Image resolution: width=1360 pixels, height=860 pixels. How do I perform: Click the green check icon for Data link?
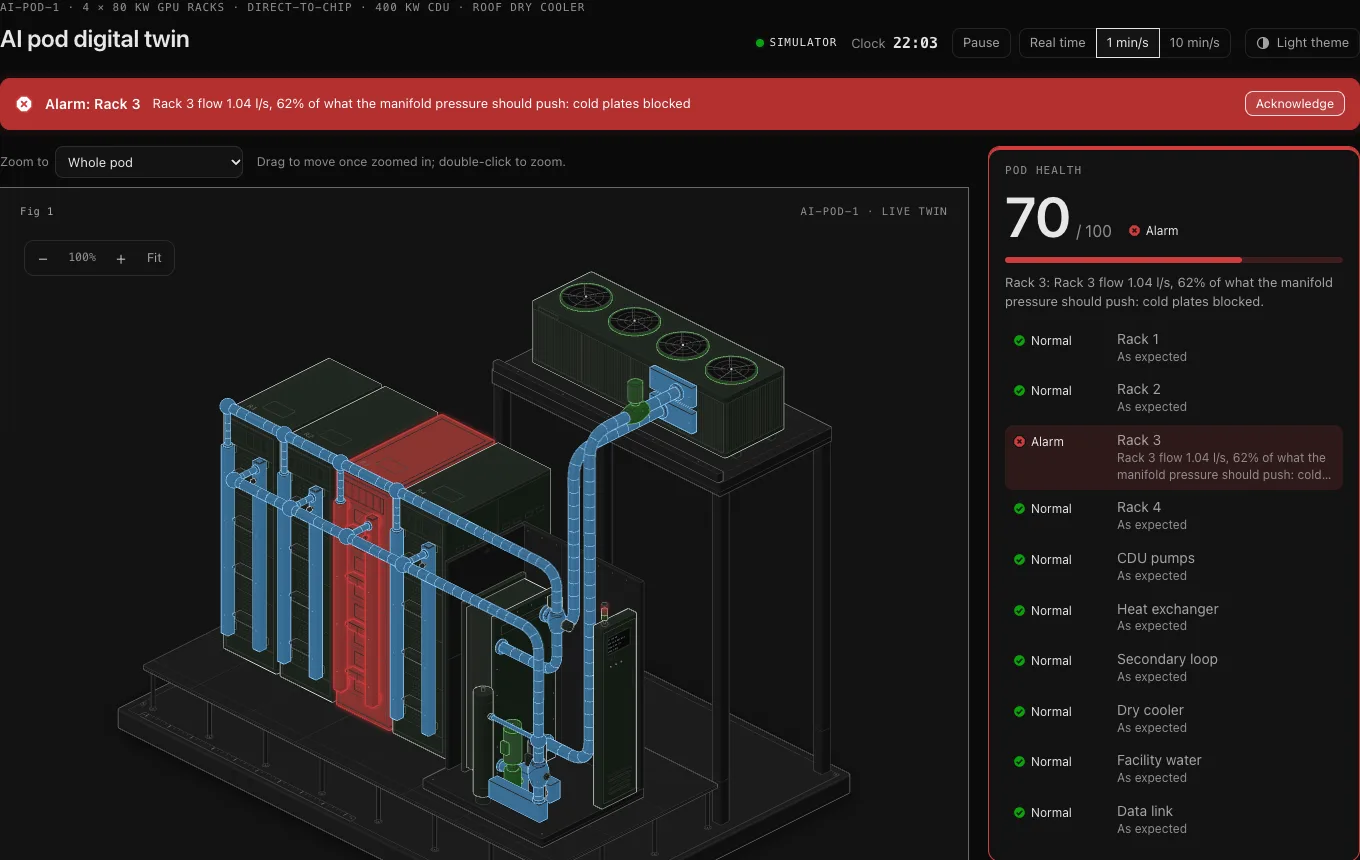(1019, 813)
